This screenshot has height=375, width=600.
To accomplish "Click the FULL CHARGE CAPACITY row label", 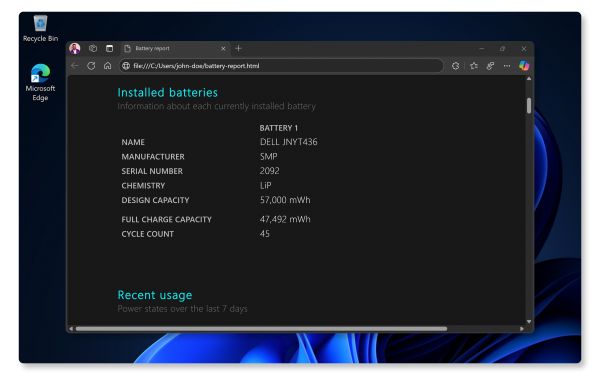I will tap(166, 220).
